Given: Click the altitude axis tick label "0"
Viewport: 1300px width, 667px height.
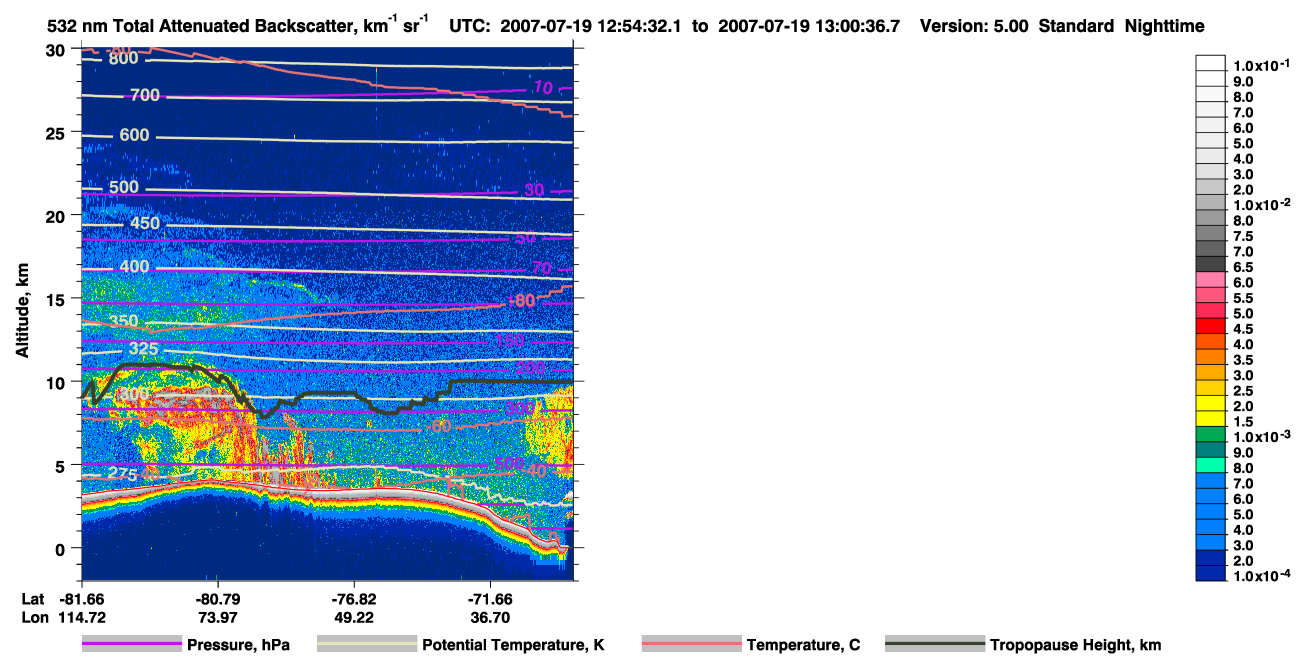Looking at the screenshot, I should point(61,548).
